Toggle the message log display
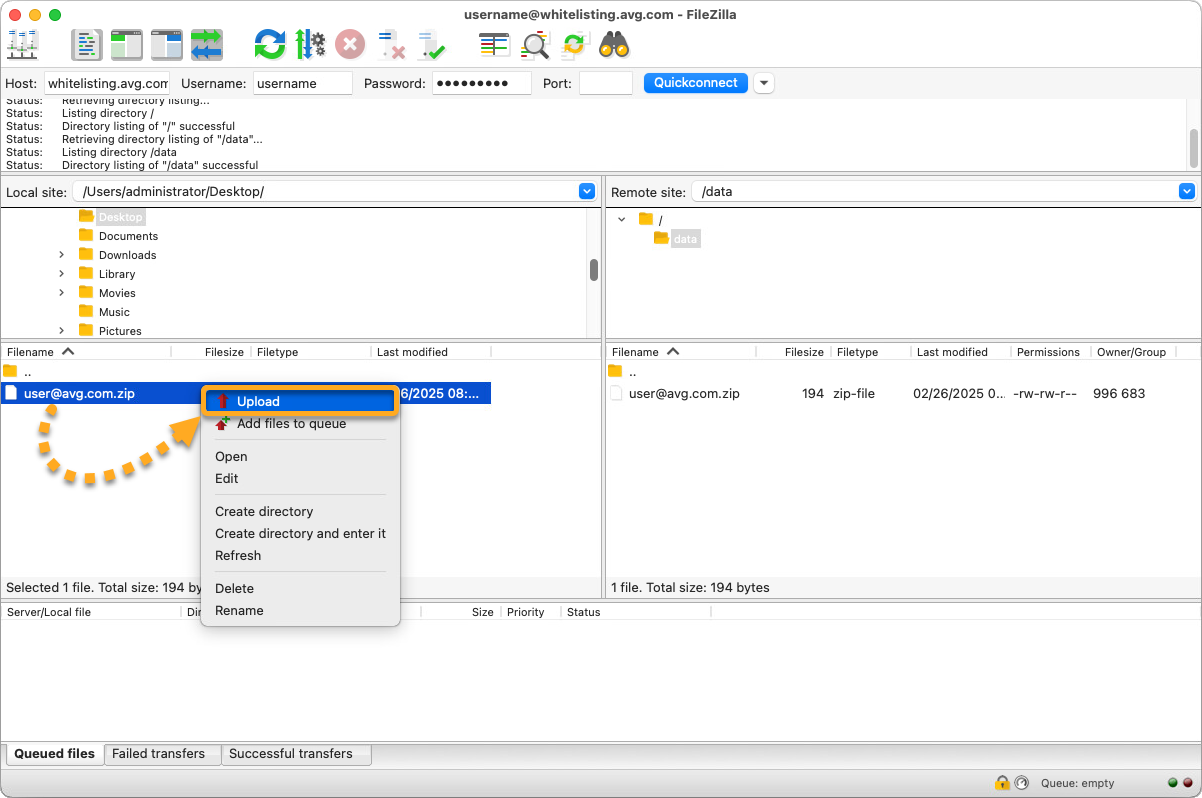 [x=87, y=45]
